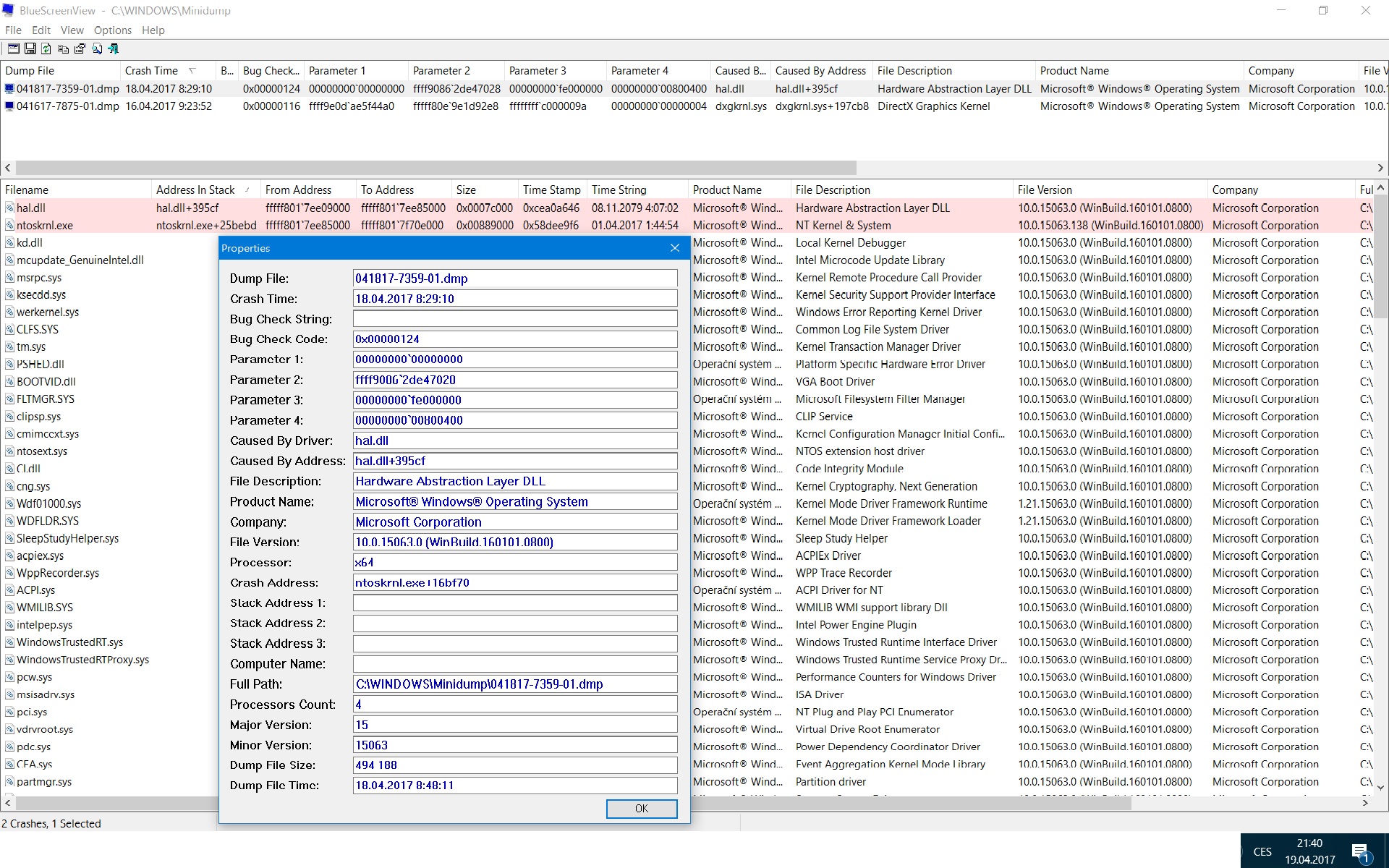This screenshot has height=868, width=1389.
Task: Click inside the Bug Check Code field
Action: click(x=514, y=339)
